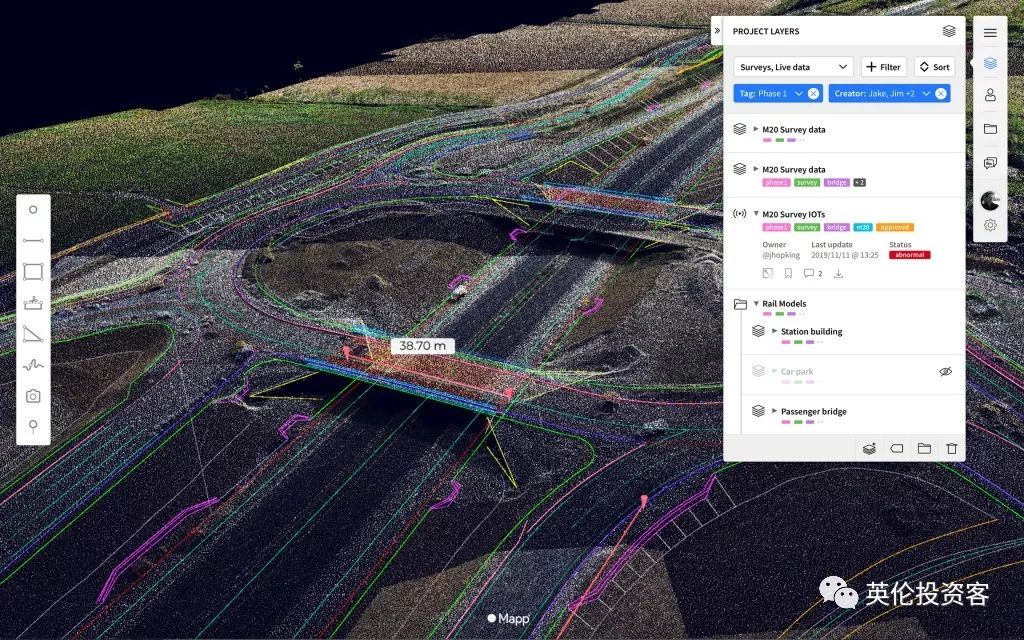The width and height of the screenshot is (1024, 640).
Task: Click the add layer icon in bottom bar
Action: tap(869, 449)
